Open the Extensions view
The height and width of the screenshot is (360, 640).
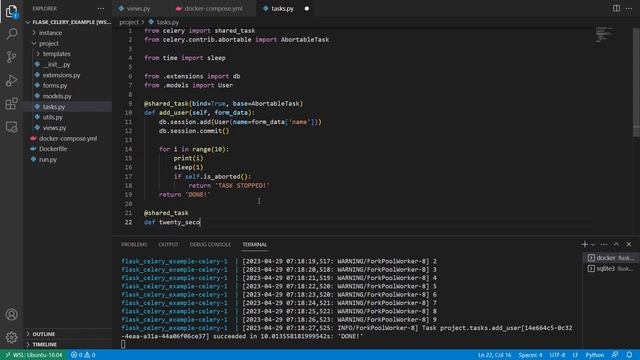click(x=11, y=104)
